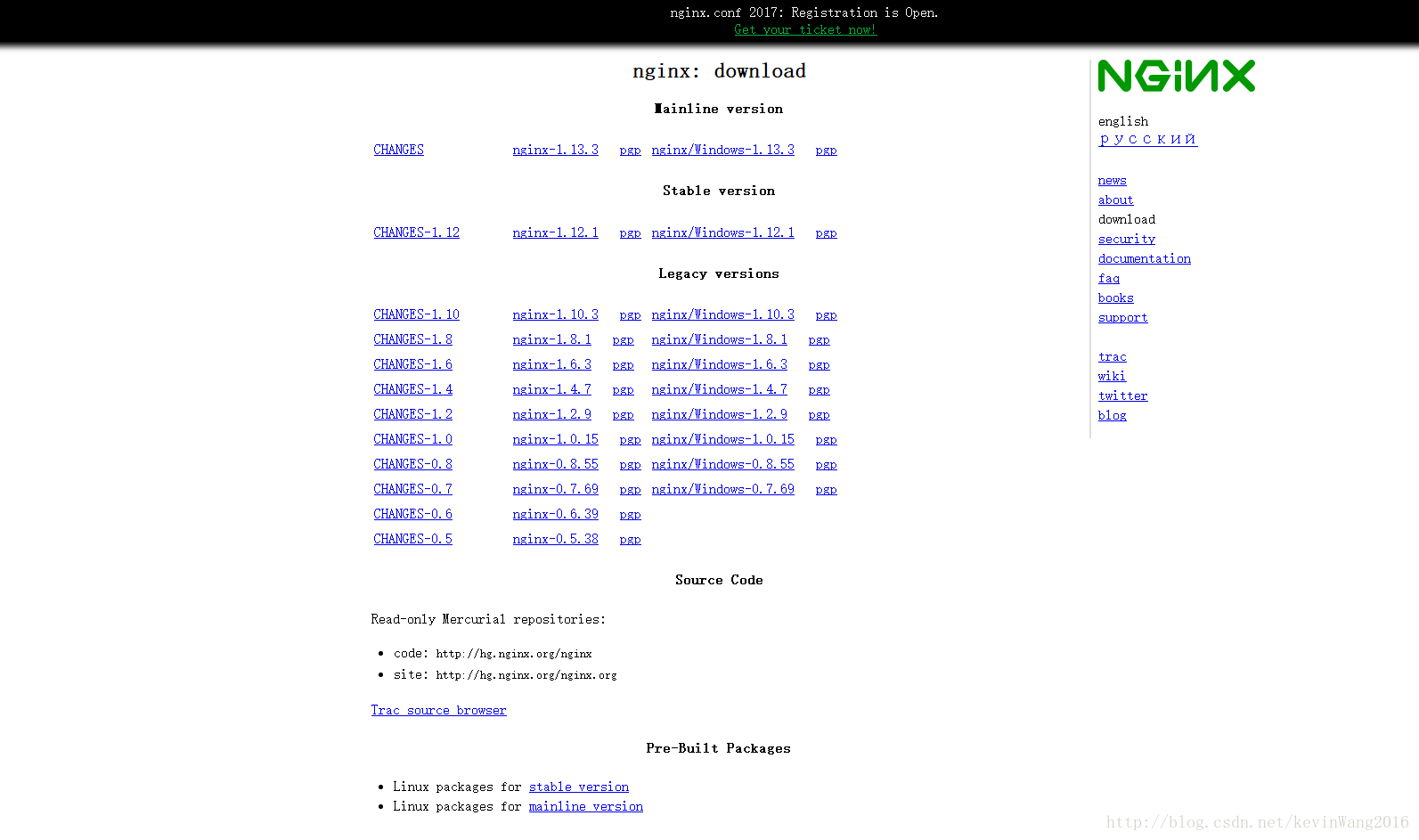Open pgp link next to nginx-1.12.1
Viewport: 1419px width, 840px height.
[x=630, y=233]
